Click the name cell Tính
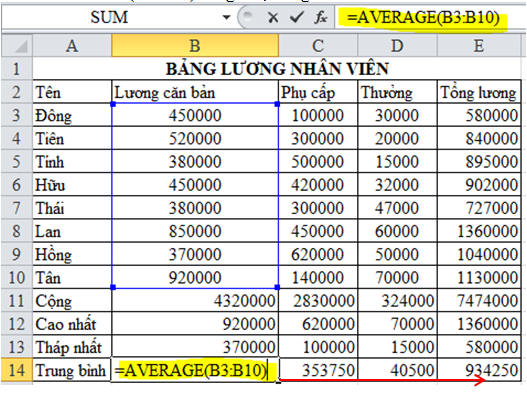This screenshot has width=527, height=393. (72, 162)
